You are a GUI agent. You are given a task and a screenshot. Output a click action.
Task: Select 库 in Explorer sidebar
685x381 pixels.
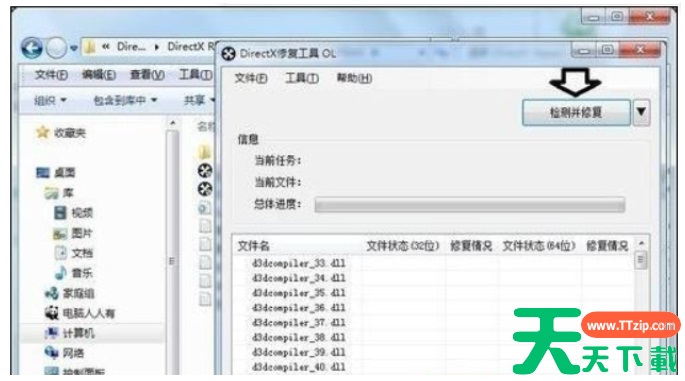(x=59, y=193)
